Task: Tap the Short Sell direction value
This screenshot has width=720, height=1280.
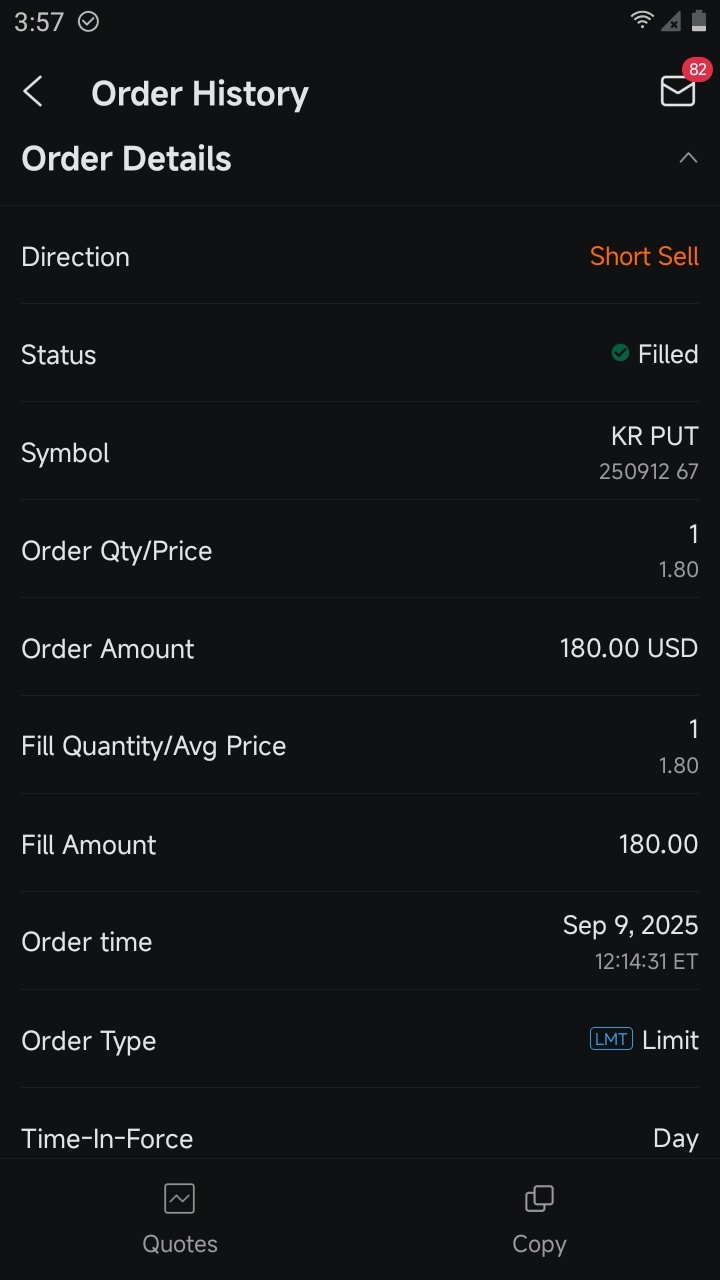Action: pos(644,257)
